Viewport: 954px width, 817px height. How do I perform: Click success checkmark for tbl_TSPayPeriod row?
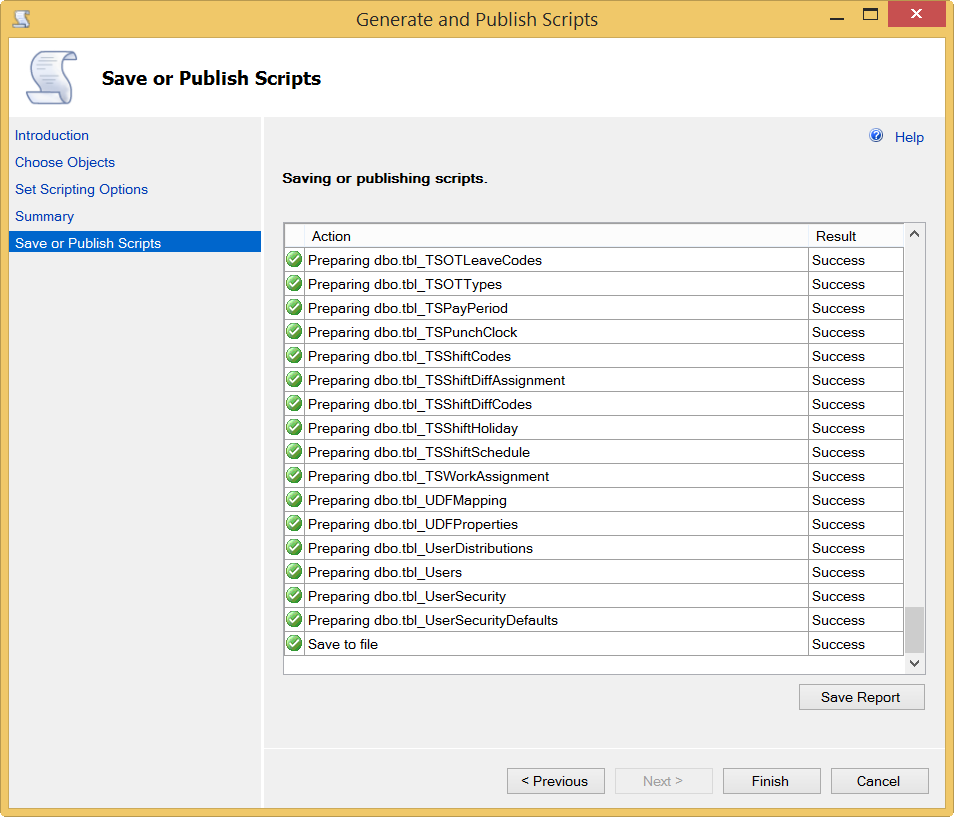tap(294, 308)
